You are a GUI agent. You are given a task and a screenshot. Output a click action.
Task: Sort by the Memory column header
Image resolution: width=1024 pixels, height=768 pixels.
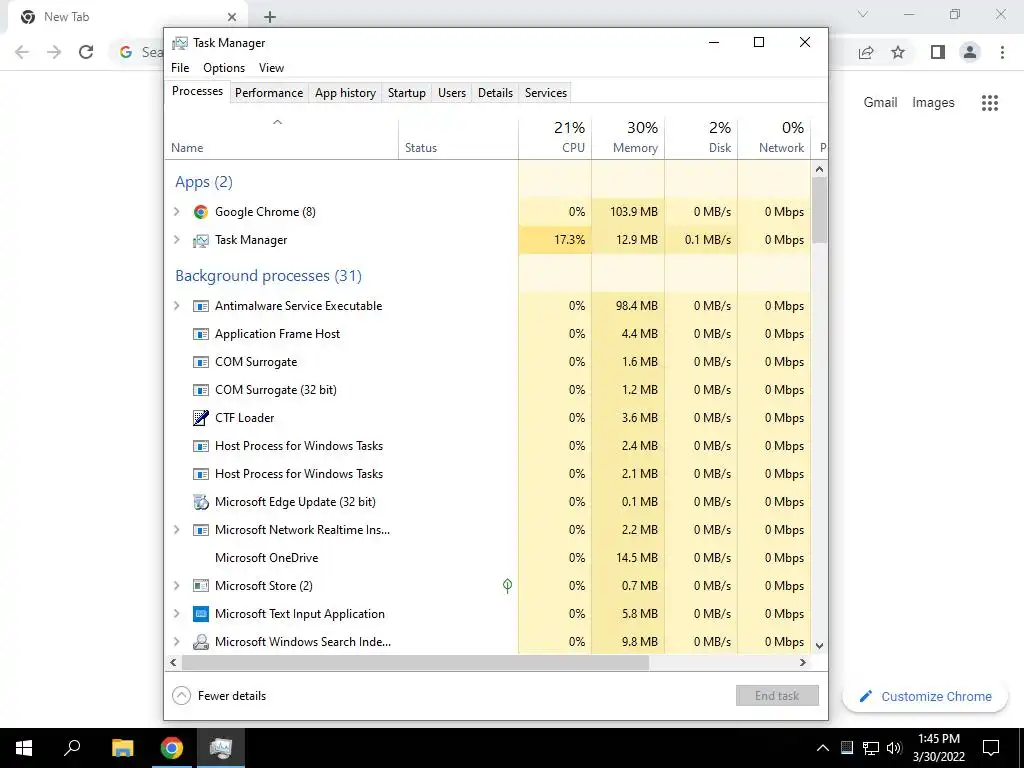pos(628,138)
